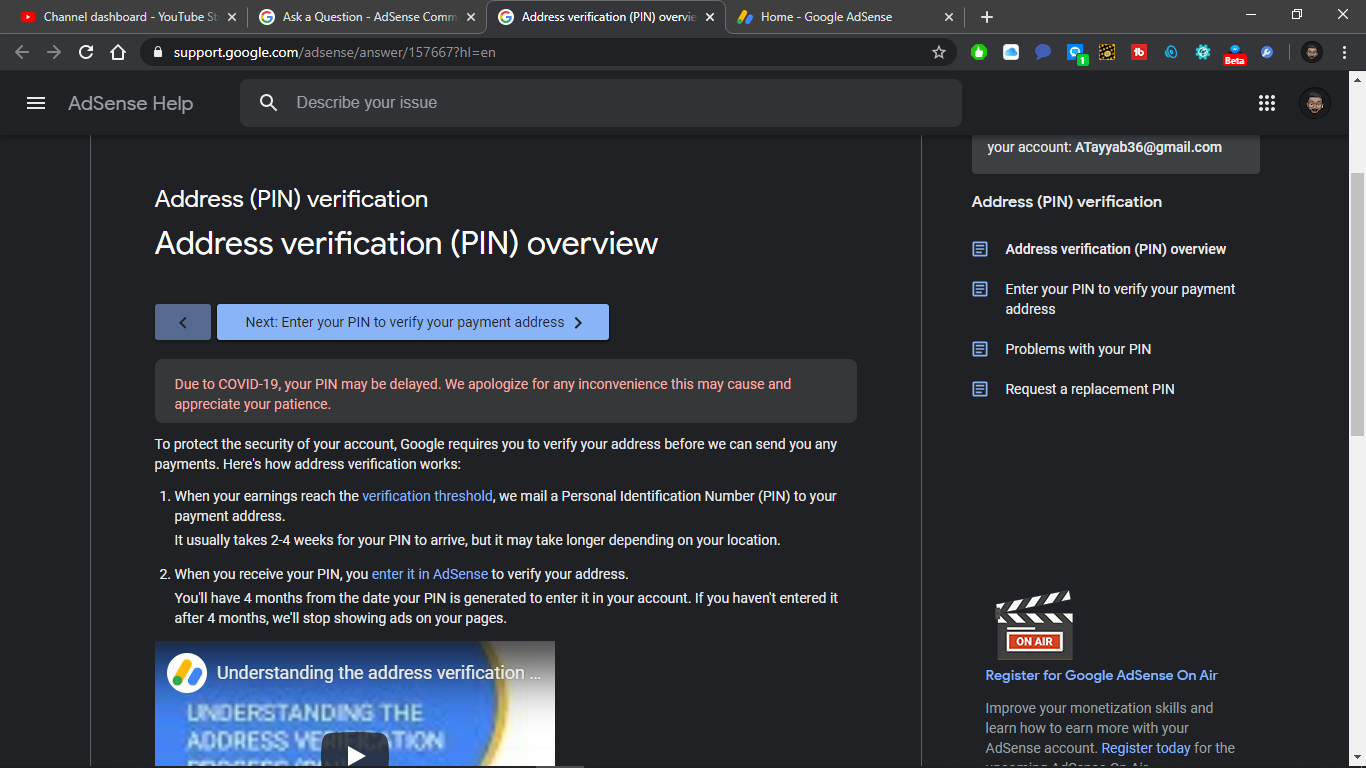This screenshot has width=1366, height=768.
Task: Open the verification threshold link
Action: (427, 496)
